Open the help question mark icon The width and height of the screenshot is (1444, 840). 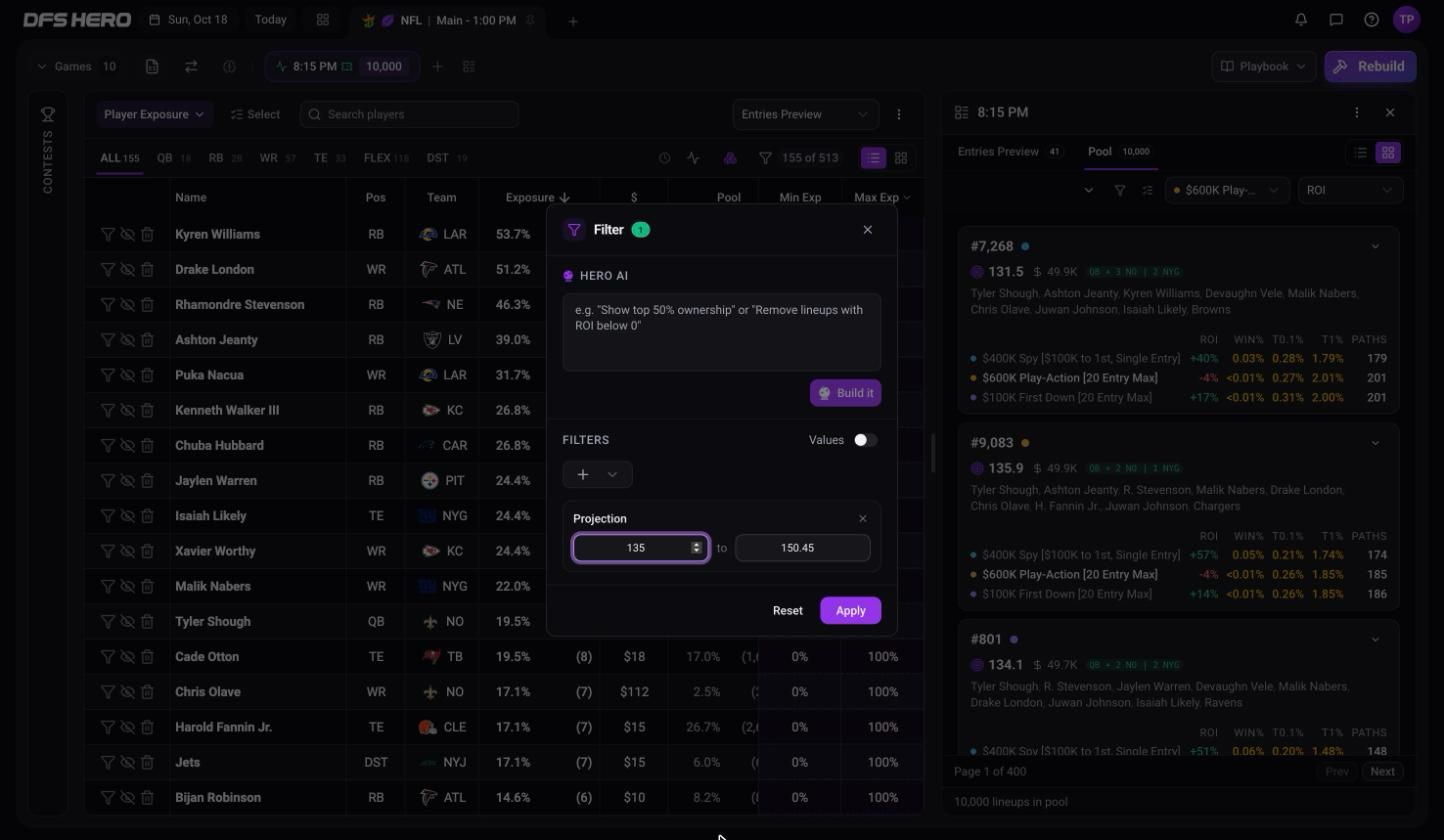[1372, 19]
